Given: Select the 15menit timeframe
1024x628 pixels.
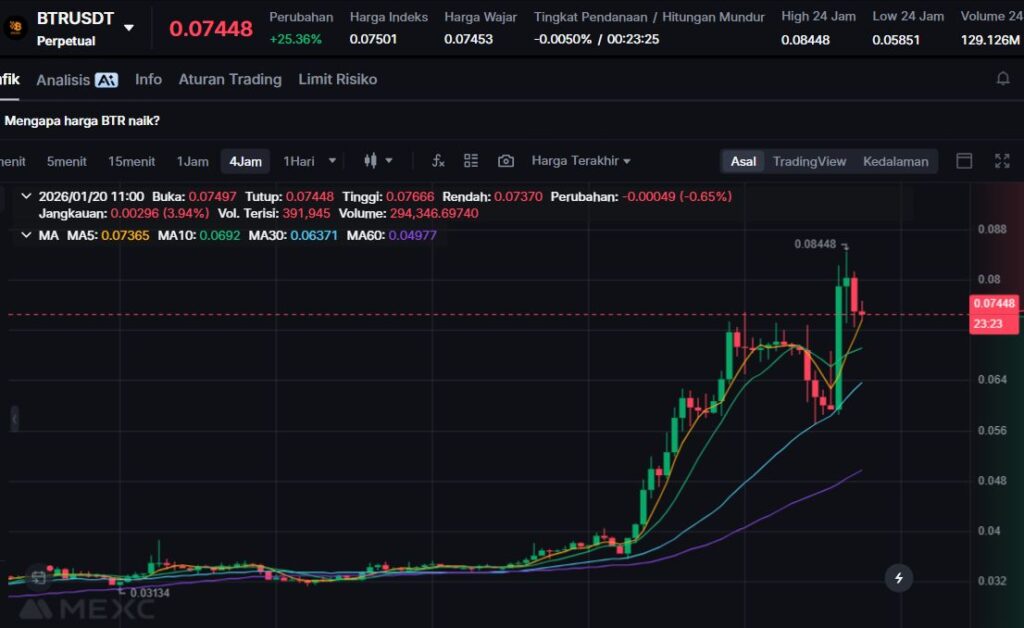Looking at the screenshot, I should pos(131,161).
